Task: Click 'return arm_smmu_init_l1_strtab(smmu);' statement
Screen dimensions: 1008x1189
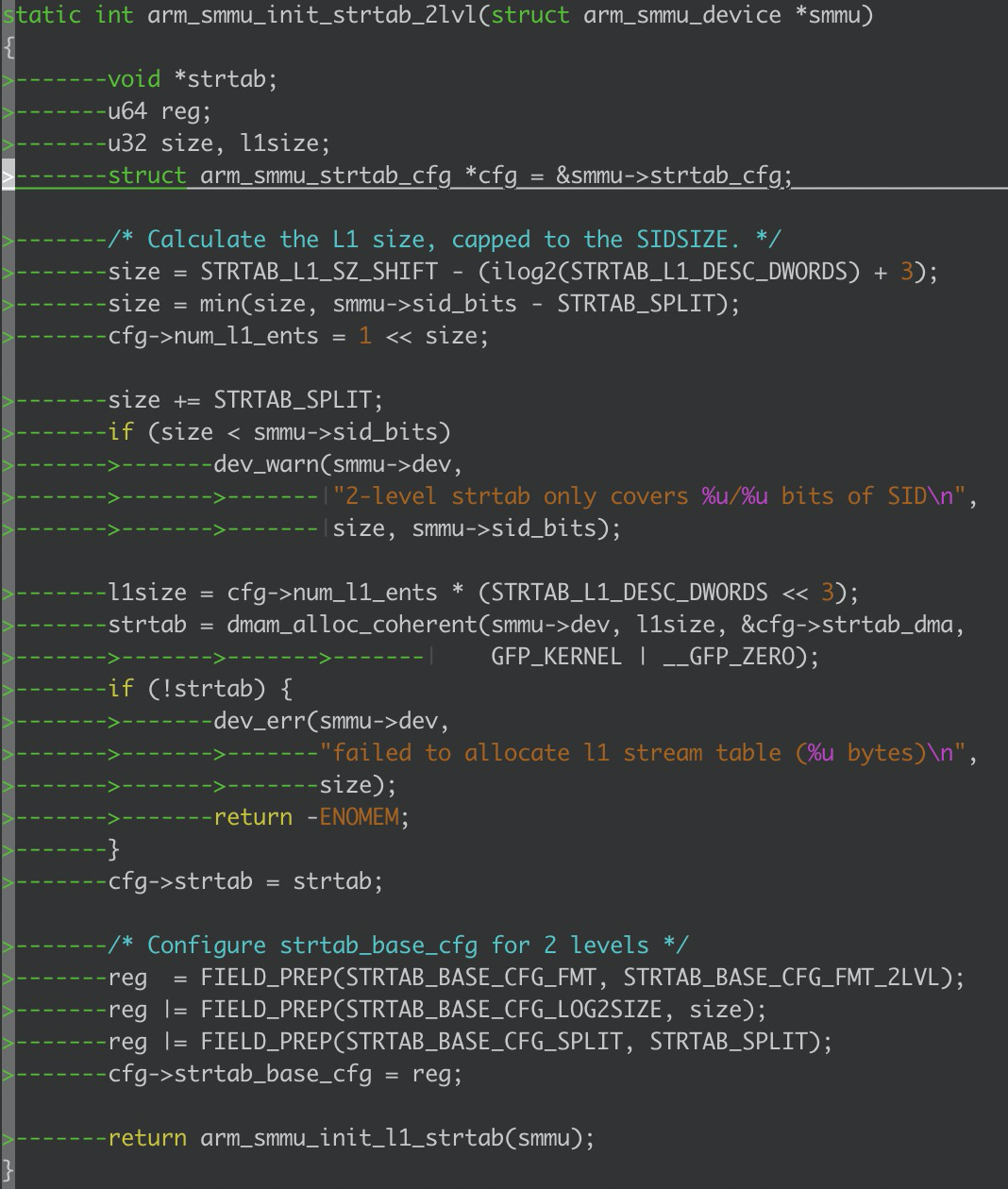Action: [351, 1138]
